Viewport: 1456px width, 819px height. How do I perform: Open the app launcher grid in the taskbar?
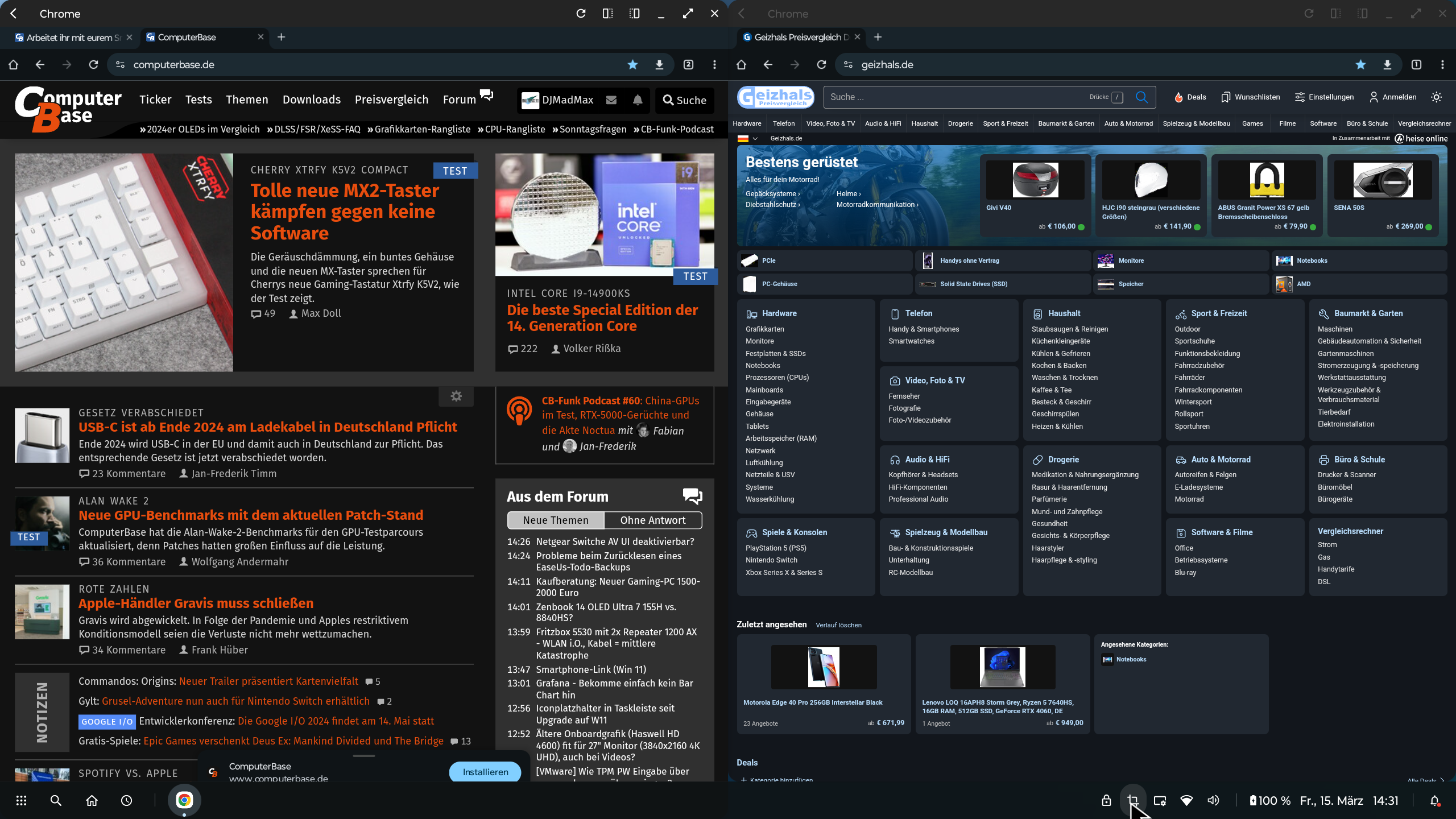(x=21, y=800)
